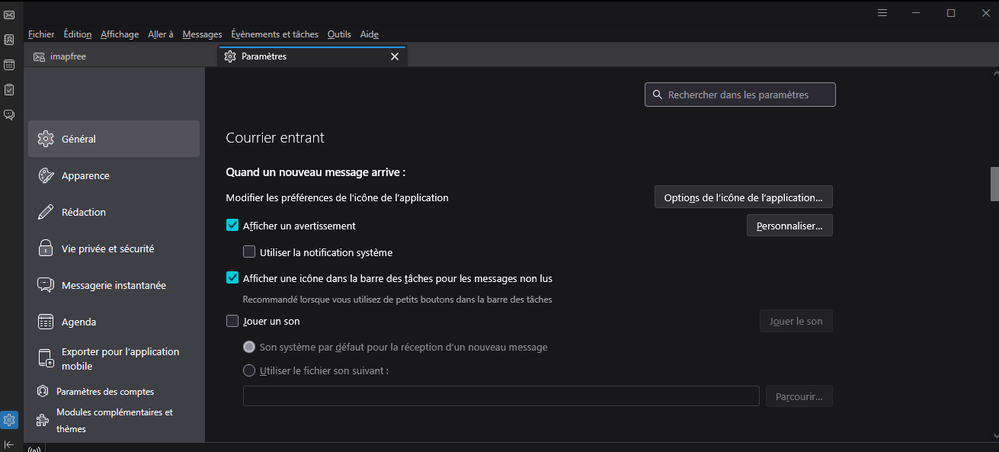The width and height of the screenshot is (999, 452).
Task: Enable "Utiliser la notification système"
Action: pos(250,252)
